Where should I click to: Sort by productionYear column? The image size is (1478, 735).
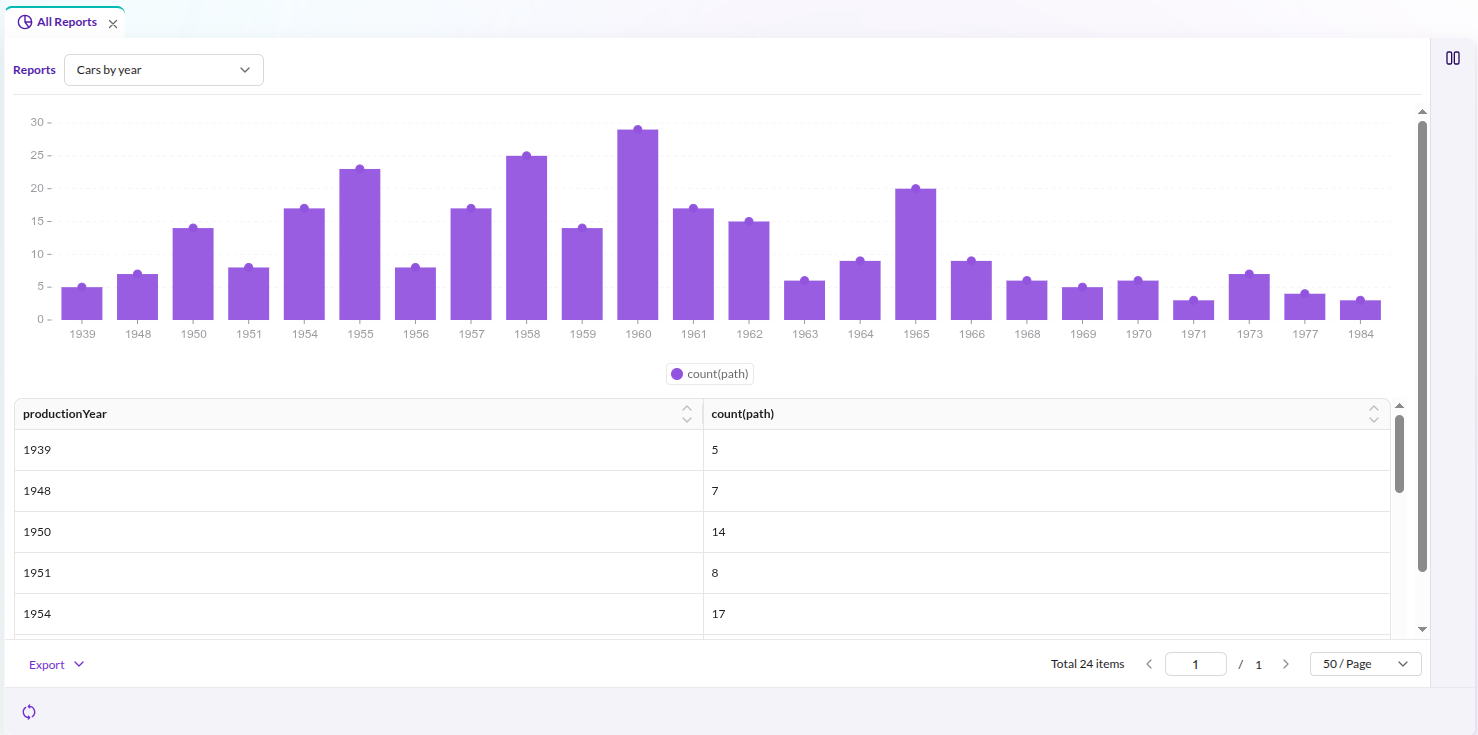click(686, 414)
